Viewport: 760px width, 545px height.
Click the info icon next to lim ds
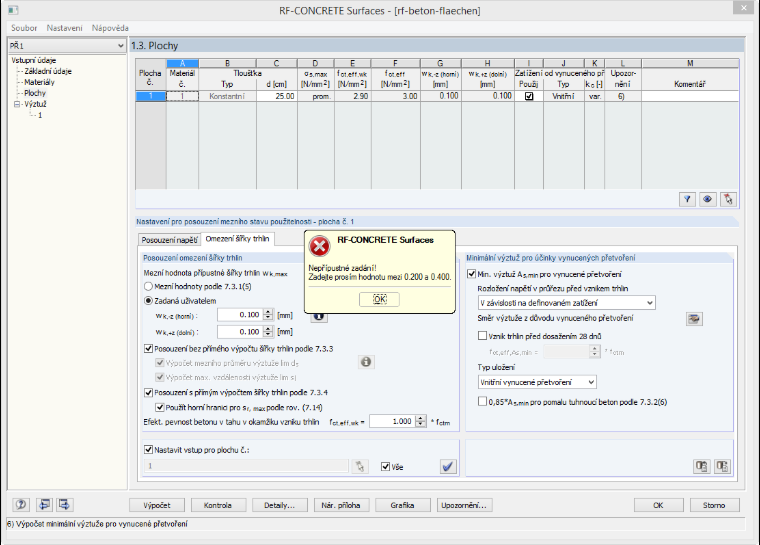pyautogui.click(x=366, y=362)
